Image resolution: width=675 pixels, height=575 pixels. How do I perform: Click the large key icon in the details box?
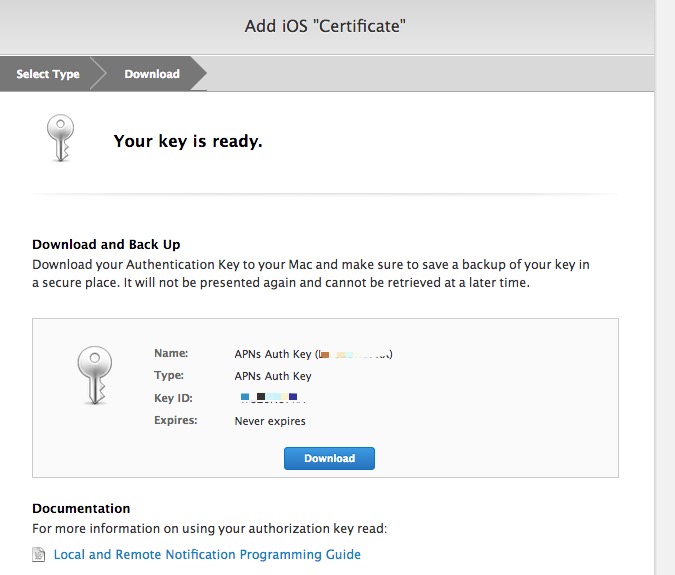coord(92,375)
